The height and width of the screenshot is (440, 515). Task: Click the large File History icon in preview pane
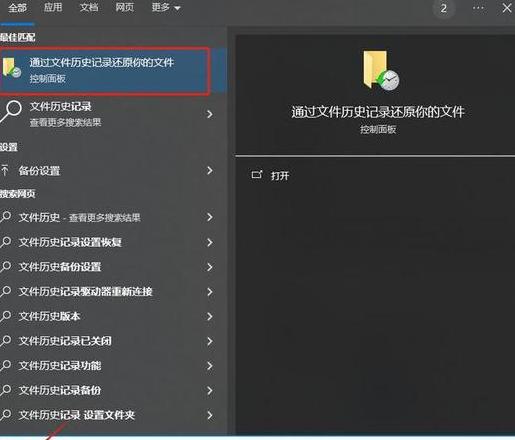coord(381,70)
